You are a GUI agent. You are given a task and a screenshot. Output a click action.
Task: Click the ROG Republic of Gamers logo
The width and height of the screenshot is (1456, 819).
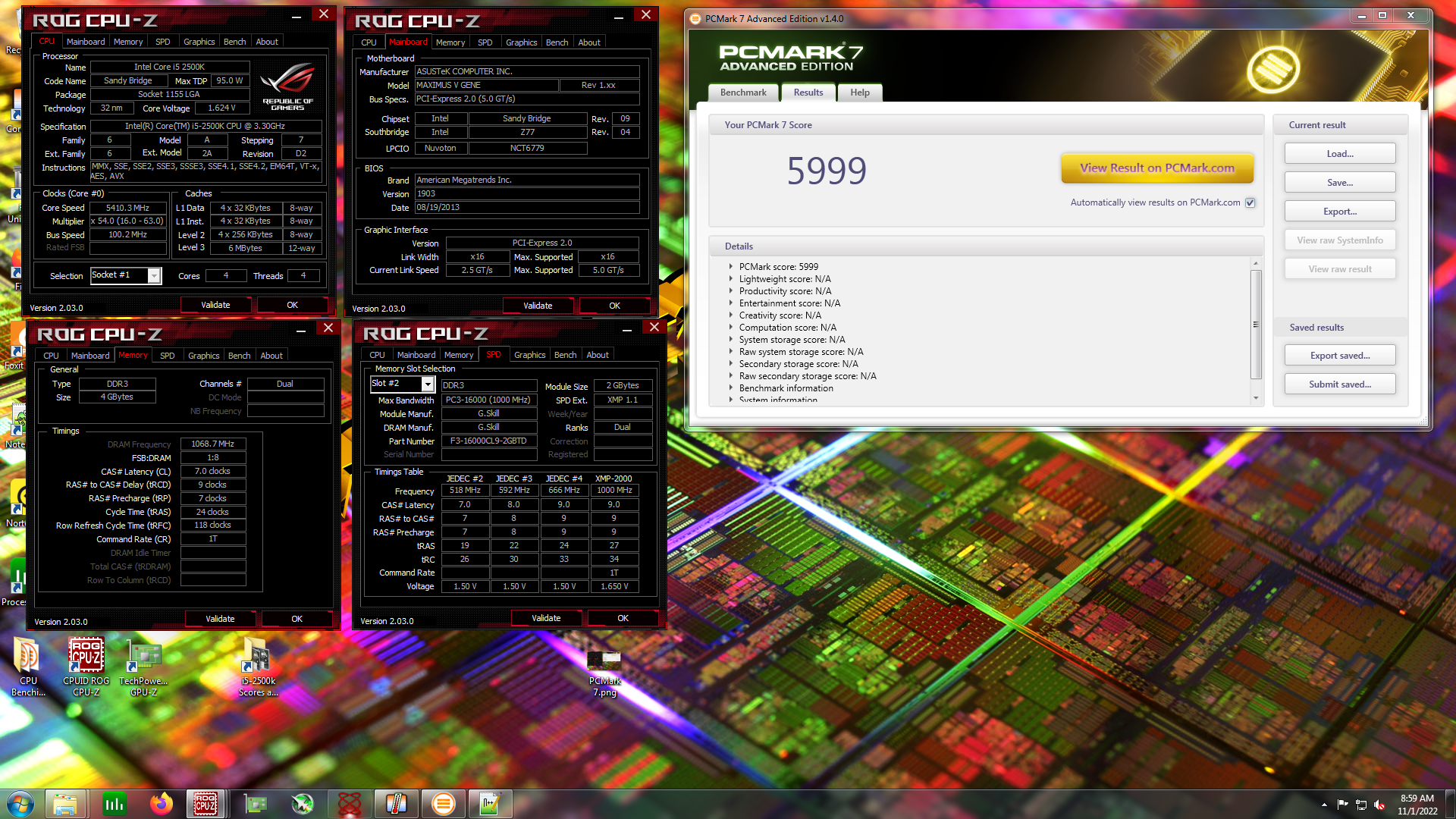point(287,86)
